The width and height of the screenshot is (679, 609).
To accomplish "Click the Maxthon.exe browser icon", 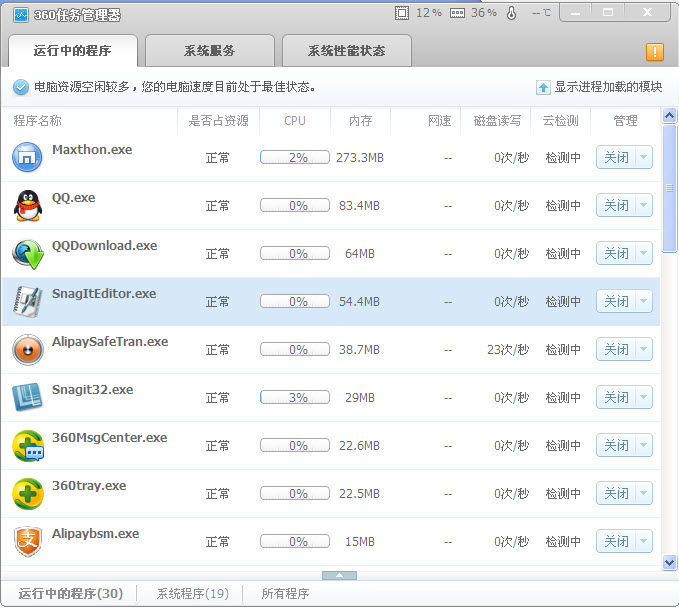I will pyautogui.click(x=27, y=157).
